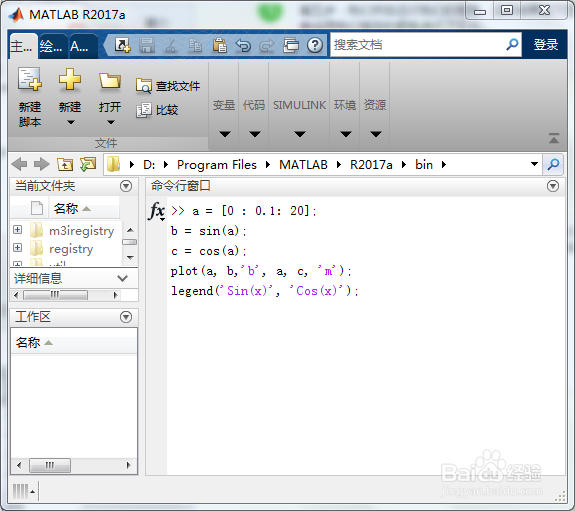Open the Current Folder (当前文件夹) panel actions menu
Viewport: 575px width, 511px height.
click(126, 186)
